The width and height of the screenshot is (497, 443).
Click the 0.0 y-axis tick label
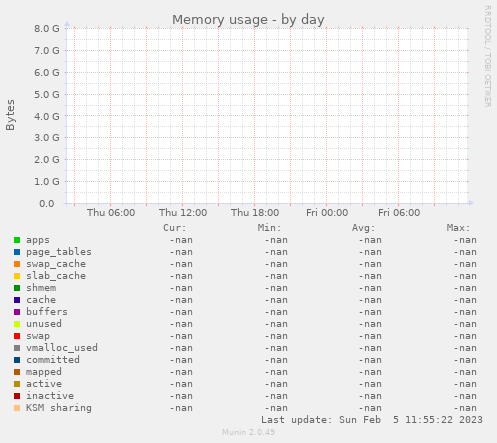(x=47, y=204)
